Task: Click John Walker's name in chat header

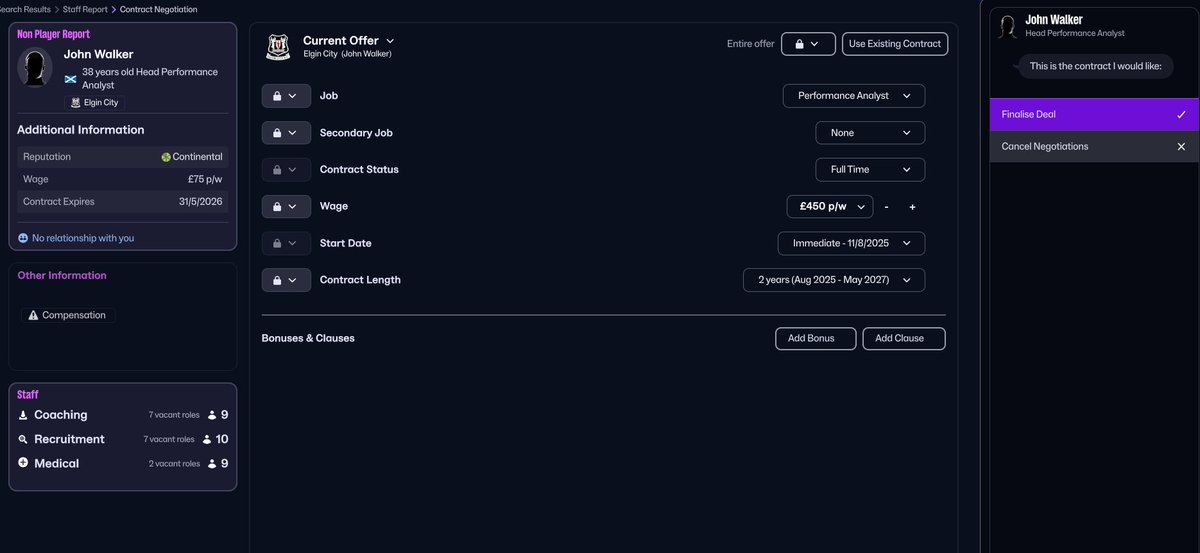Action: click(1054, 20)
